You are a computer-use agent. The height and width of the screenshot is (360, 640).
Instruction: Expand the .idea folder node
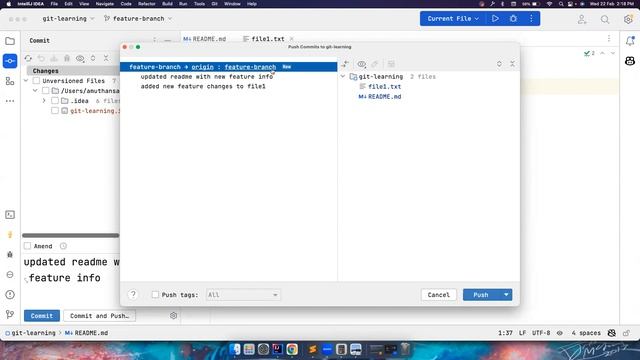click(44, 100)
